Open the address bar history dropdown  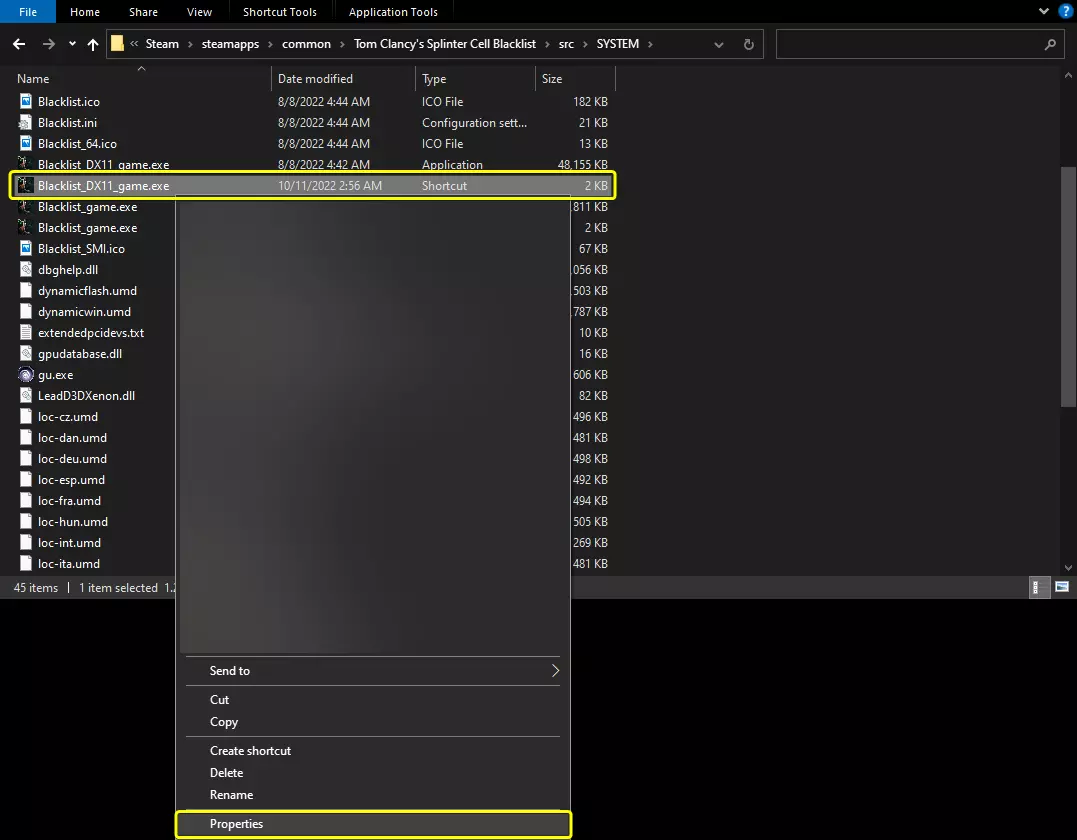coord(721,44)
